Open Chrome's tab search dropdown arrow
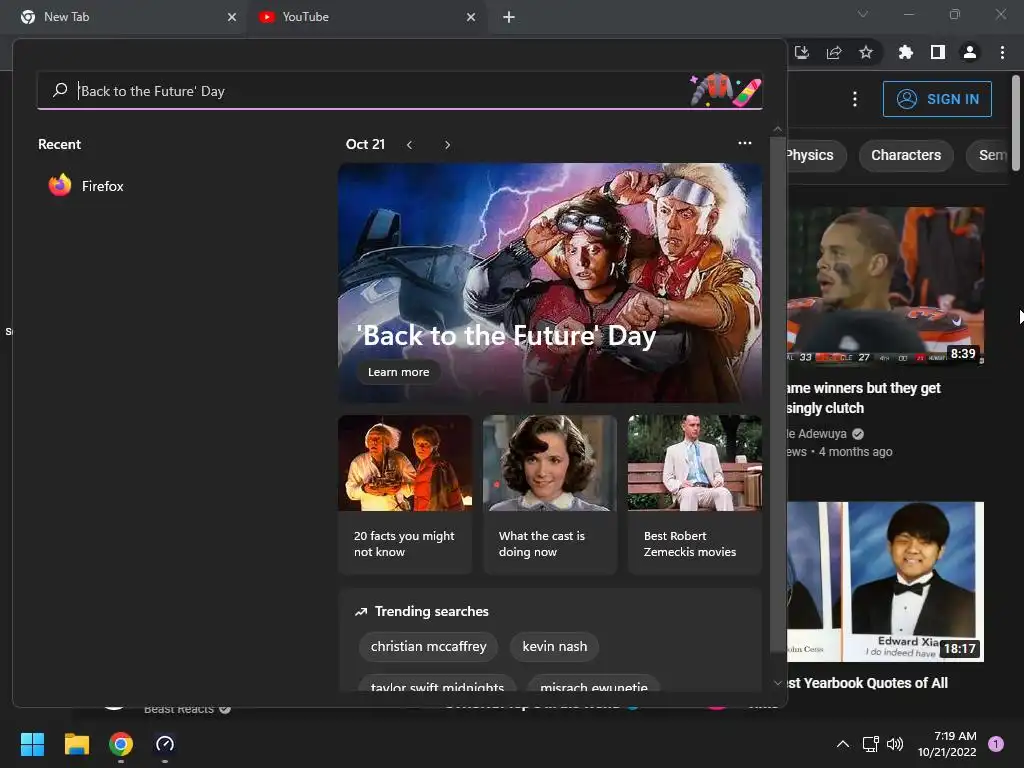The height and width of the screenshot is (768, 1024). (863, 14)
